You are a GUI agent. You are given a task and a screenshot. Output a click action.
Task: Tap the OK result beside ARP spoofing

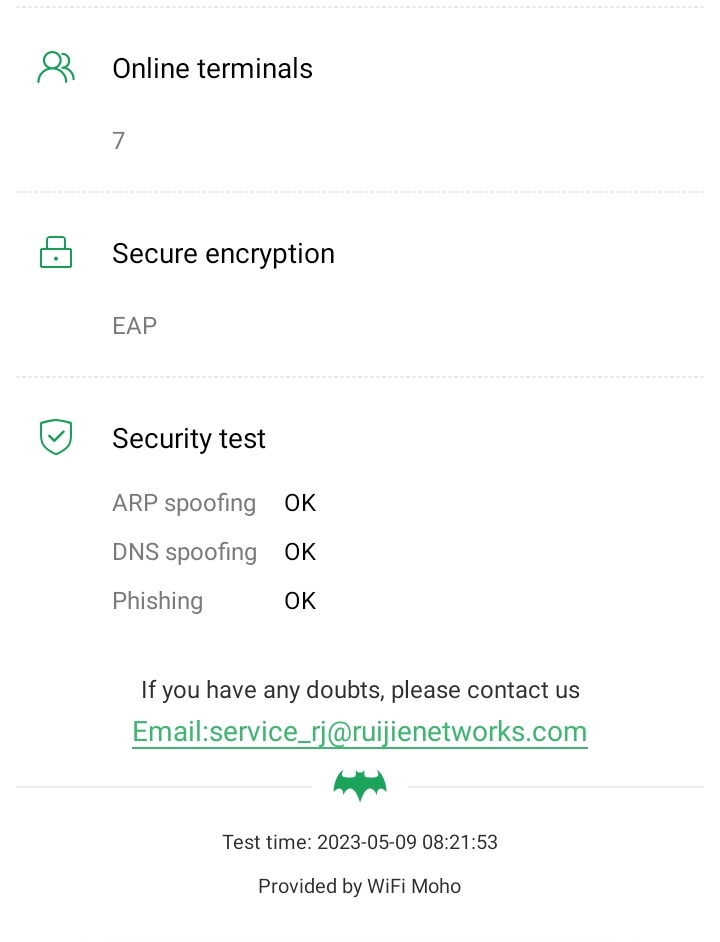(300, 503)
